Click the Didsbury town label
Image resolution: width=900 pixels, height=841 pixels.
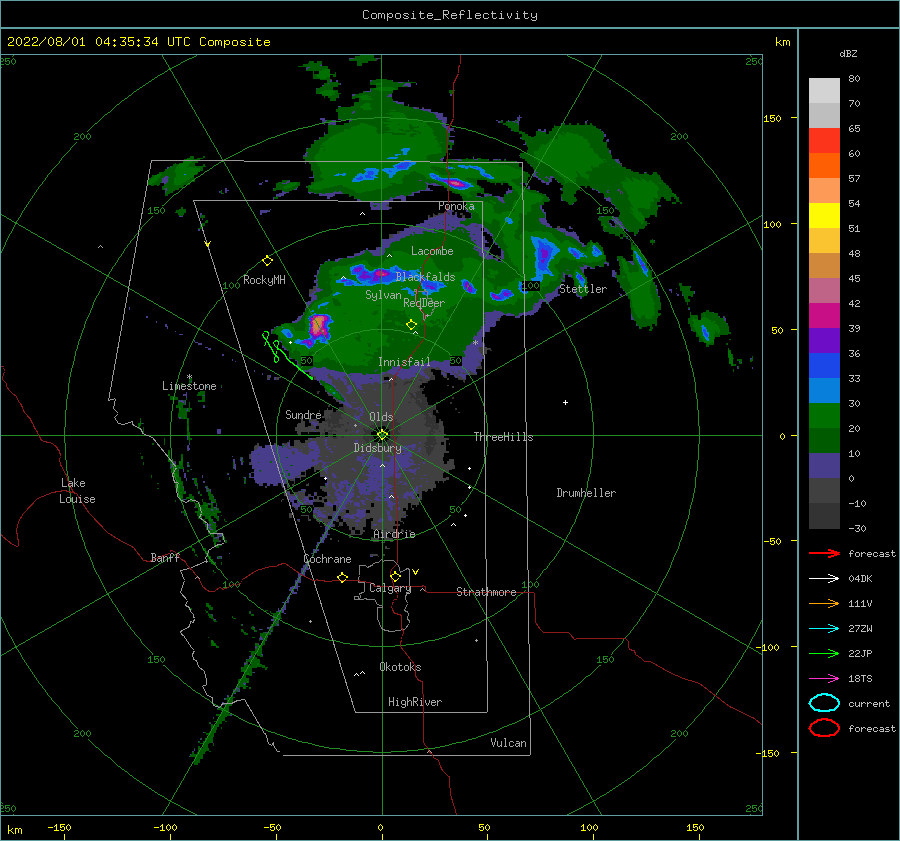click(377, 448)
